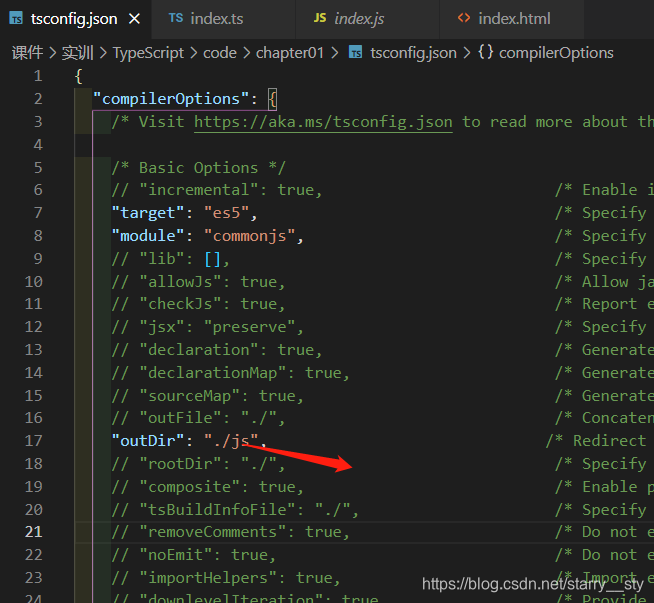This screenshot has width=654, height=603.
Task: Switch to the index.ts tab
Action: coord(224,19)
